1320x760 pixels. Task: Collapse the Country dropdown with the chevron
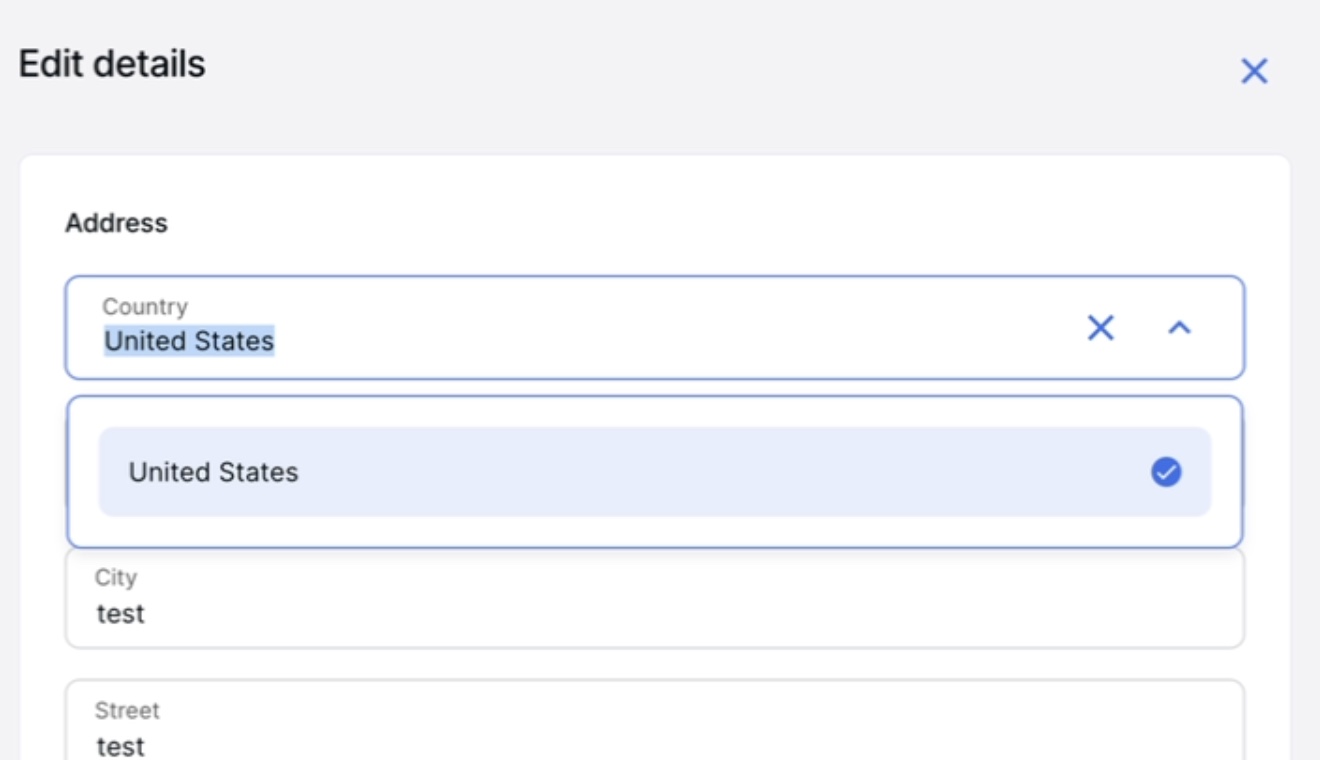pyautogui.click(x=1180, y=328)
